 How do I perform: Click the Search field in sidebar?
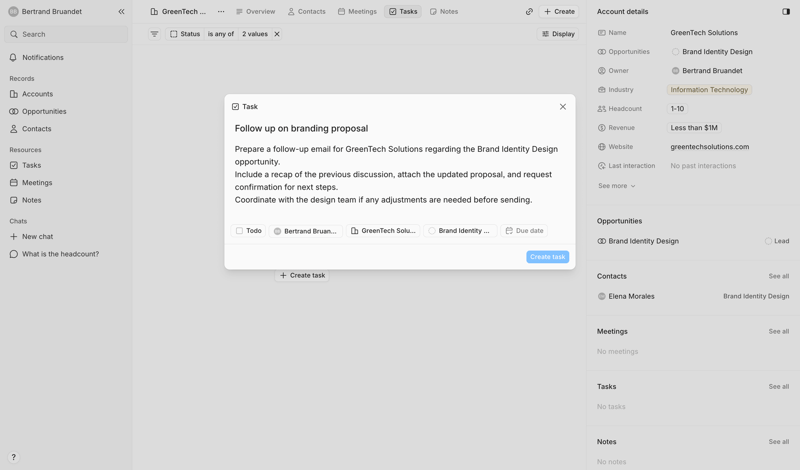68,34
